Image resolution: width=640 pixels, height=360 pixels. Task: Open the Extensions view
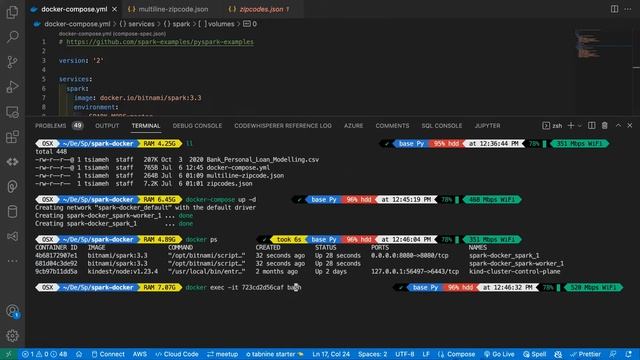(12, 137)
